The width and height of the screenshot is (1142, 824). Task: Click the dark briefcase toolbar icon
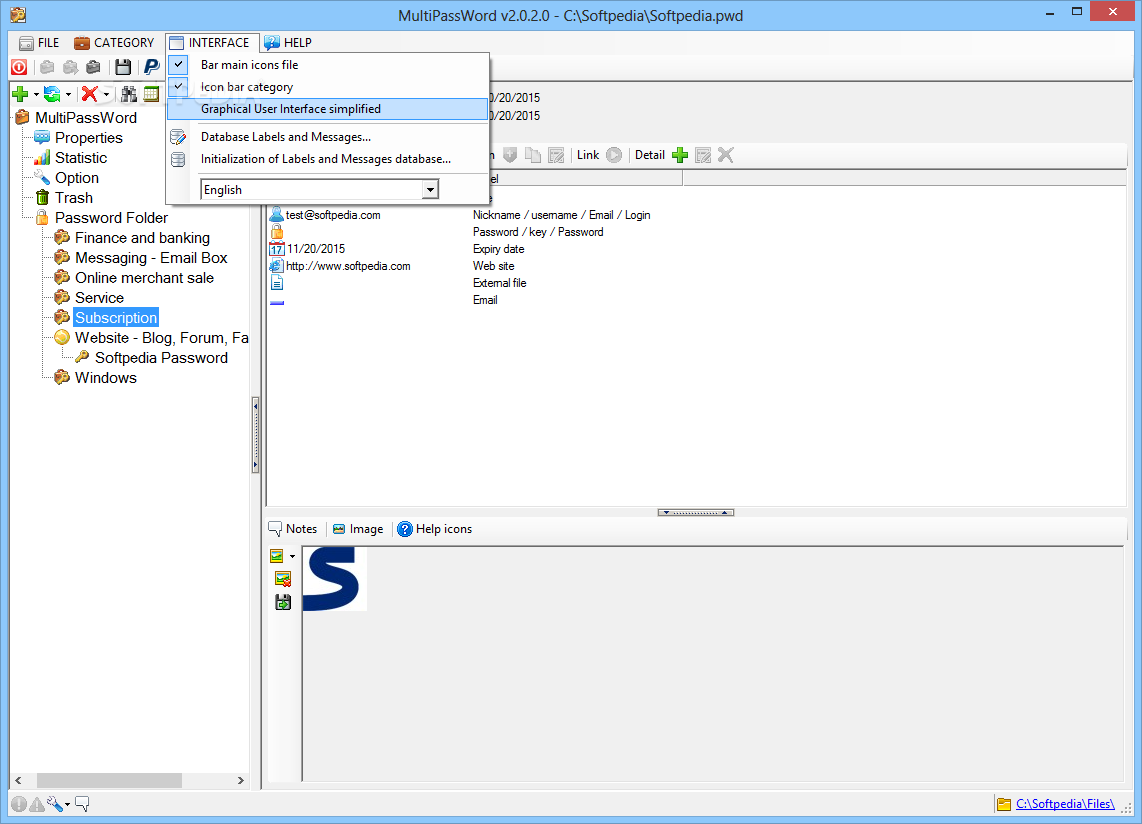pyautogui.click(x=93, y=68)
